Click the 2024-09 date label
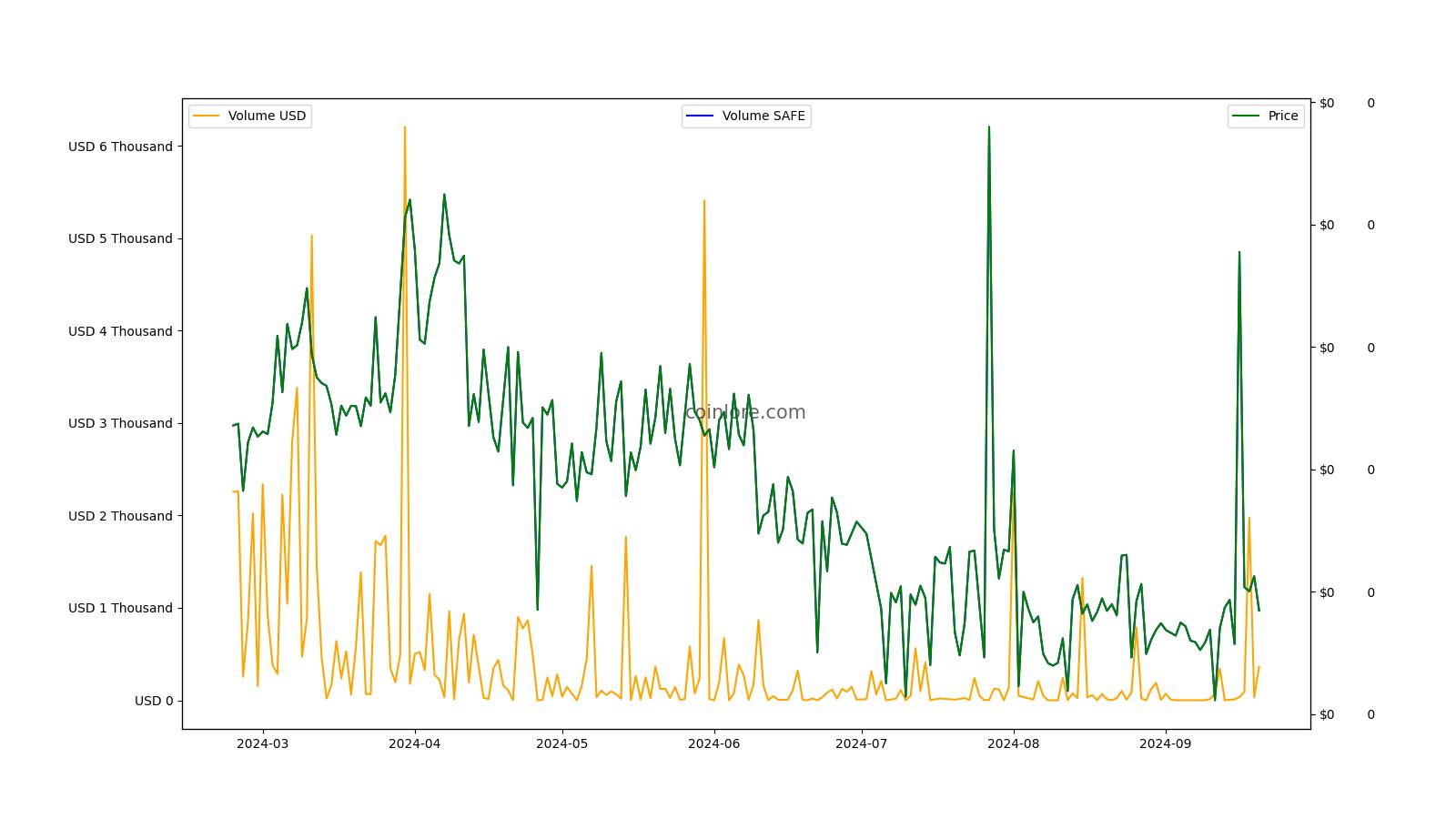 1166,743
